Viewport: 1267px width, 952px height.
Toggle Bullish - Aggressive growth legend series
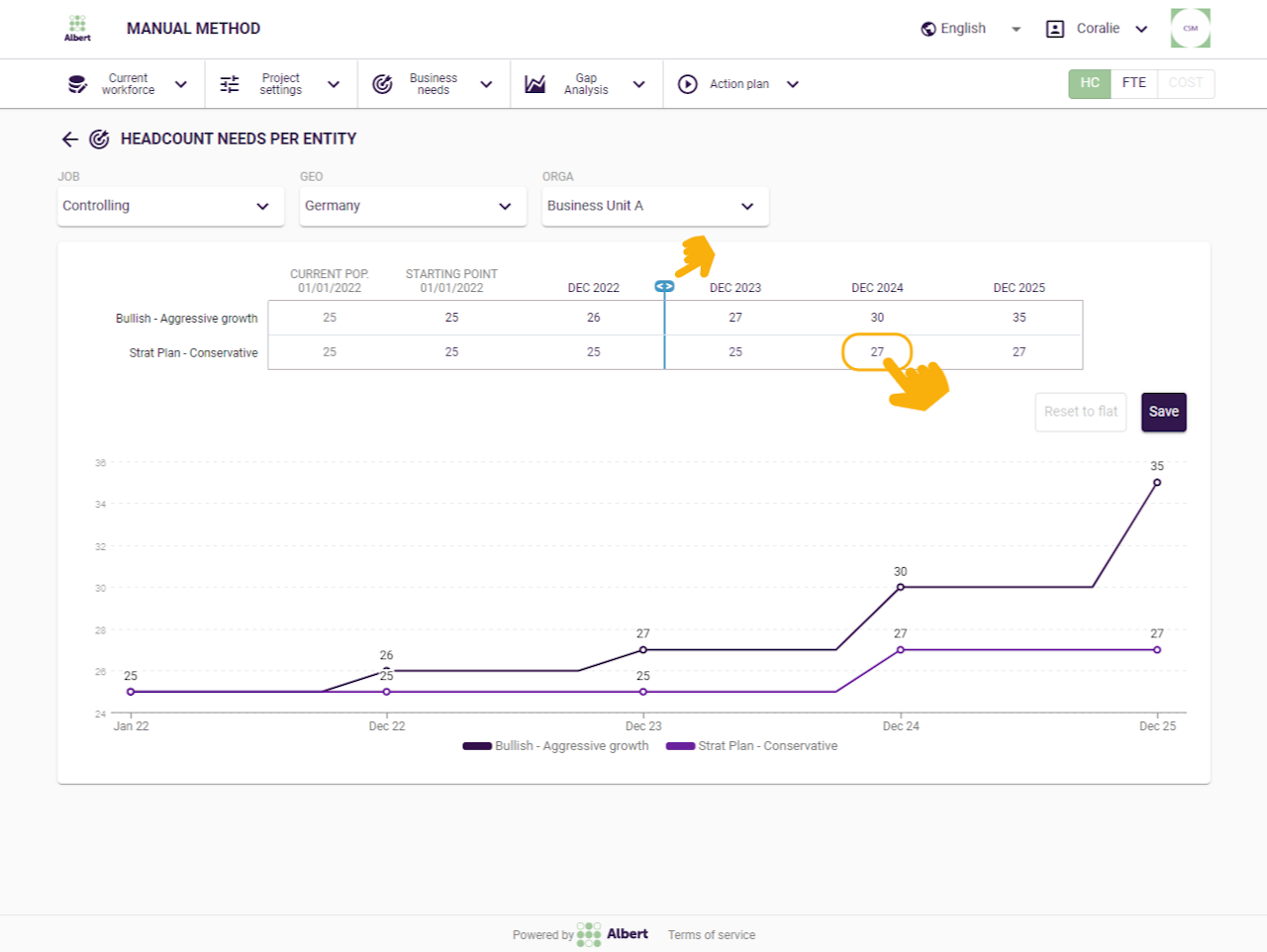tap(556, 746)
